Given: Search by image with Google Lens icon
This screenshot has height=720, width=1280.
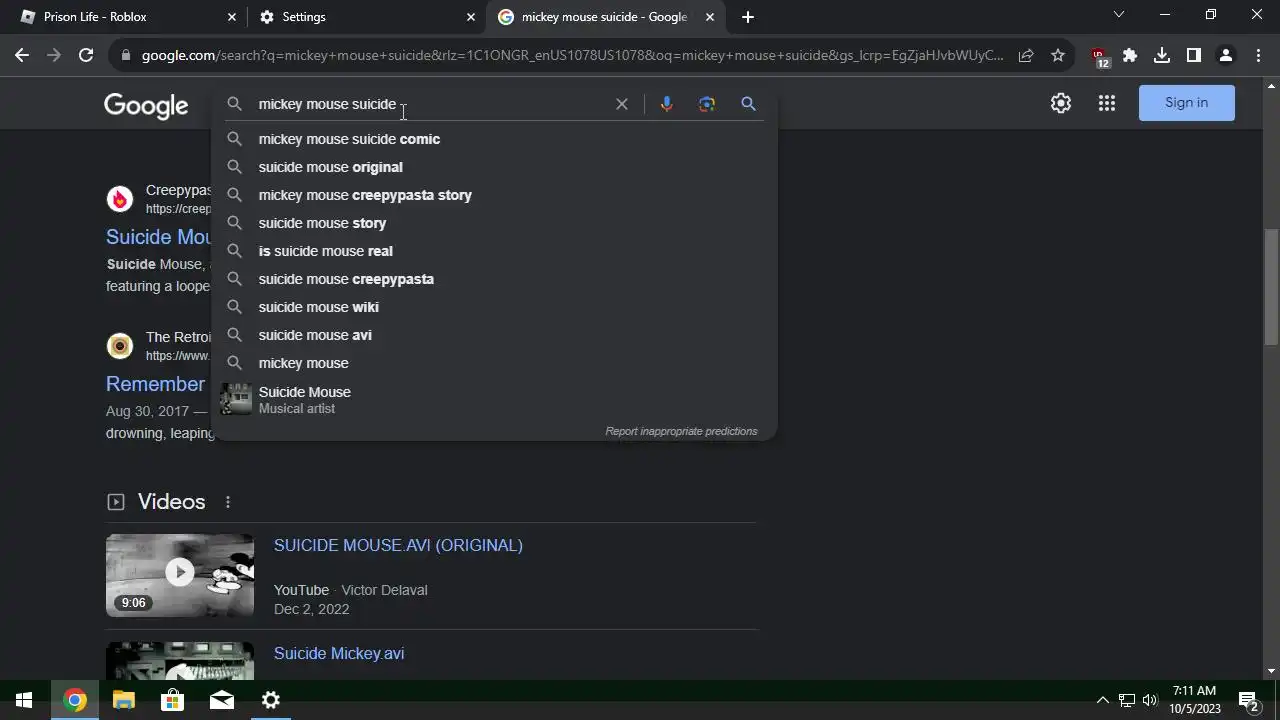Looking at the screenshot, I should (707, 104).
